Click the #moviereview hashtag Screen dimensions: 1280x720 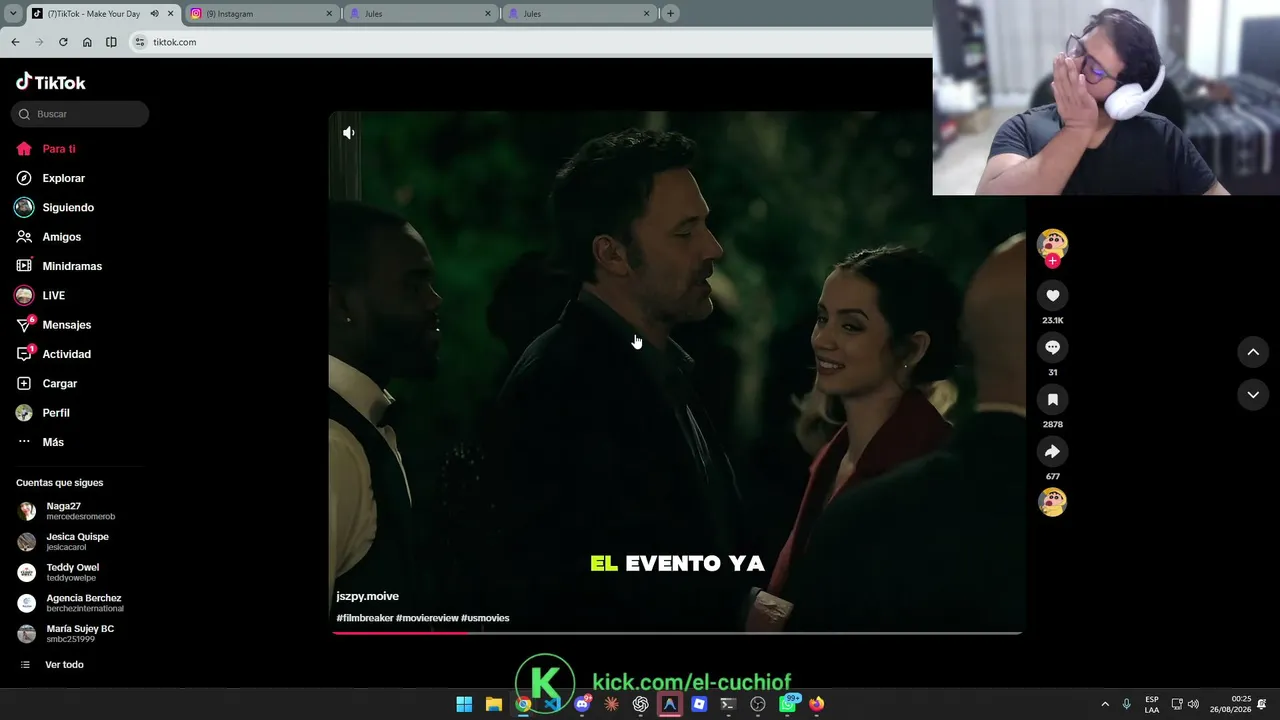point(427,618)
